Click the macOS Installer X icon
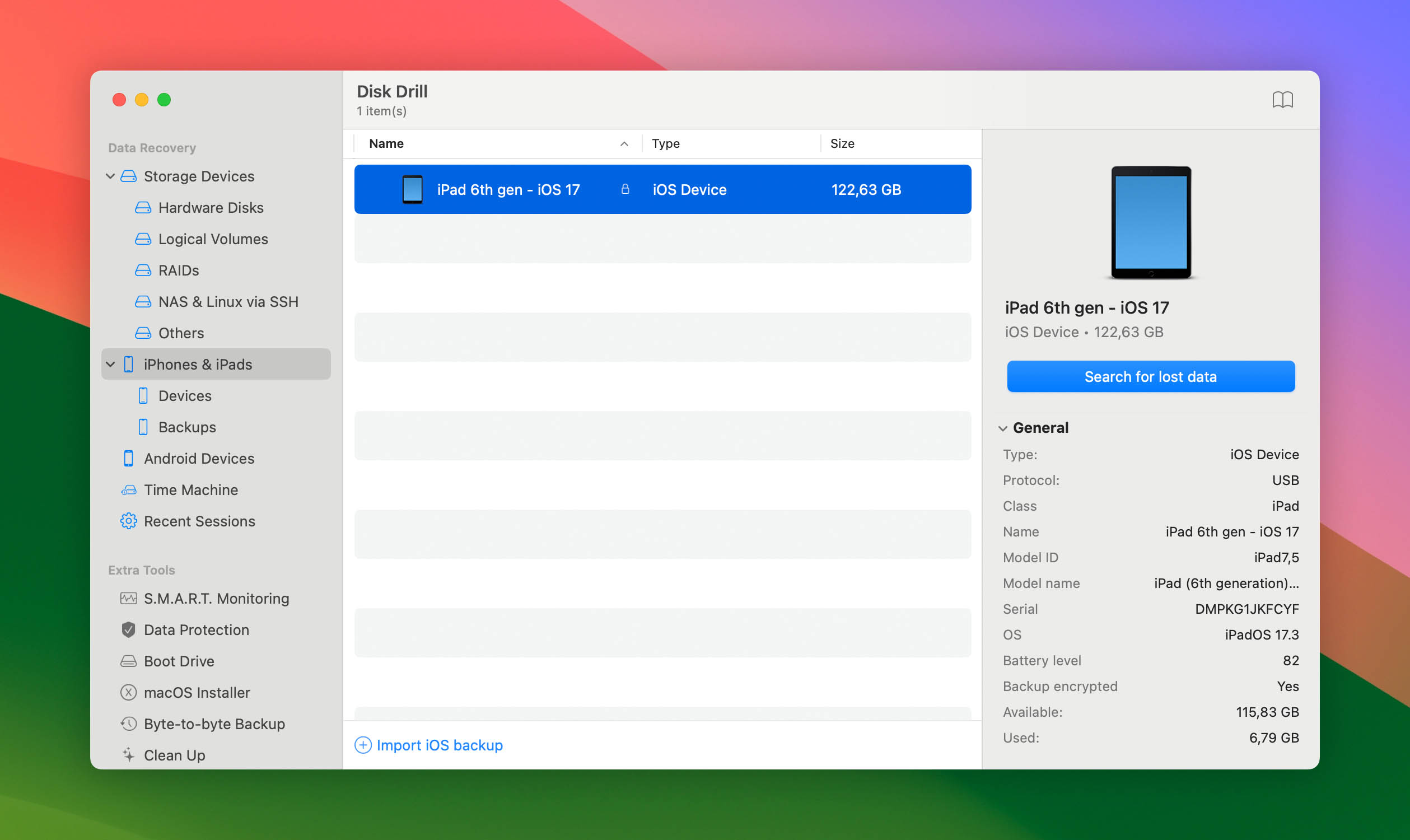Viewport: 1410px width, 840px height. [128, 692]
